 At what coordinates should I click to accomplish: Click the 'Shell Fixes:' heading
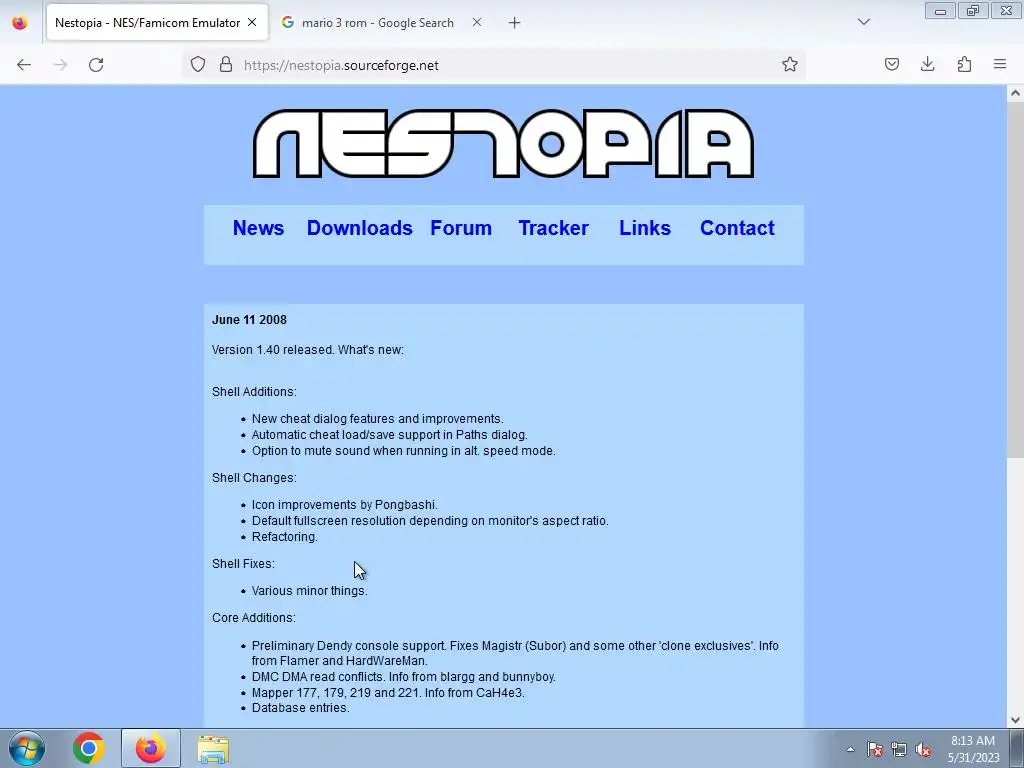pos(243,564)
